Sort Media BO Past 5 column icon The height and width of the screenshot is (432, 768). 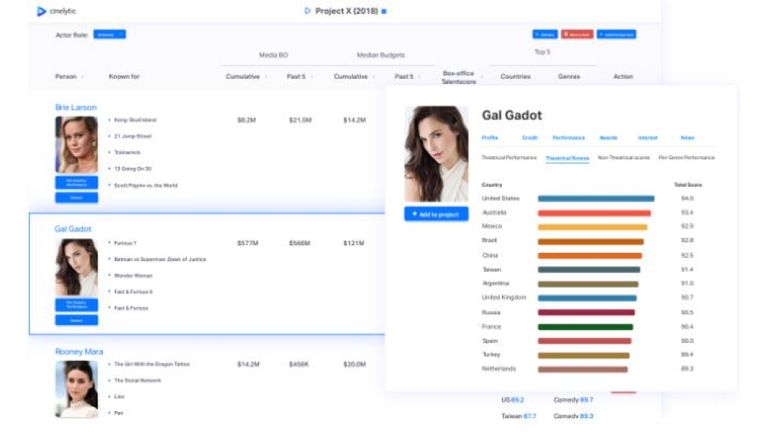pyautogui.click(x=312, y=77)
